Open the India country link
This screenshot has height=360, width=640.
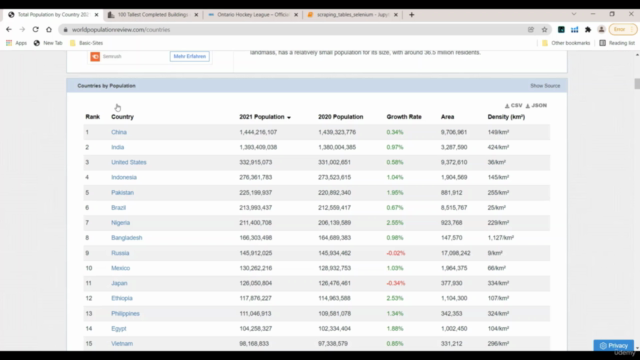tap(118, 147)
